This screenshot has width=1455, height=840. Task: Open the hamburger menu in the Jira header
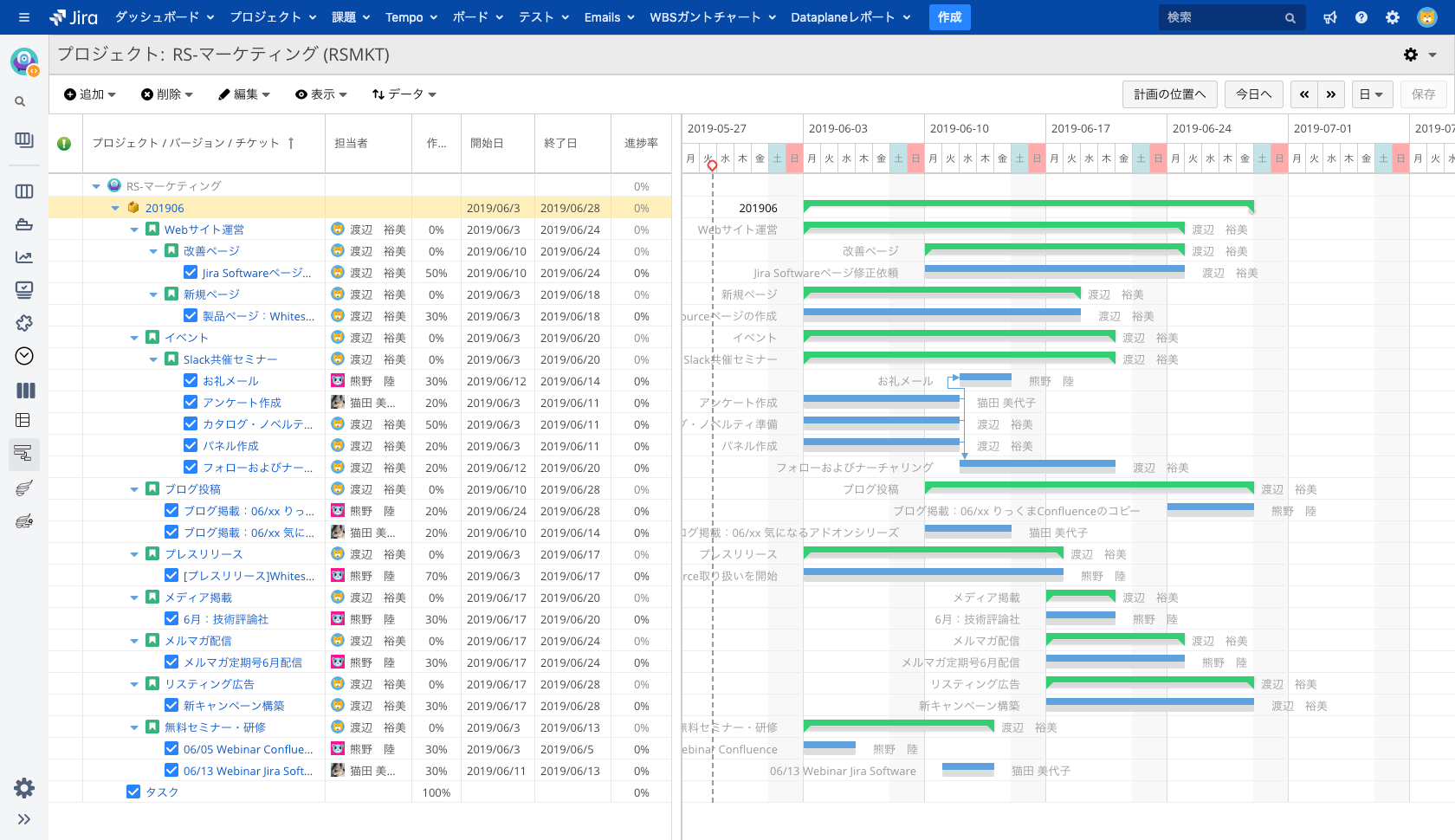pos(23,17)
